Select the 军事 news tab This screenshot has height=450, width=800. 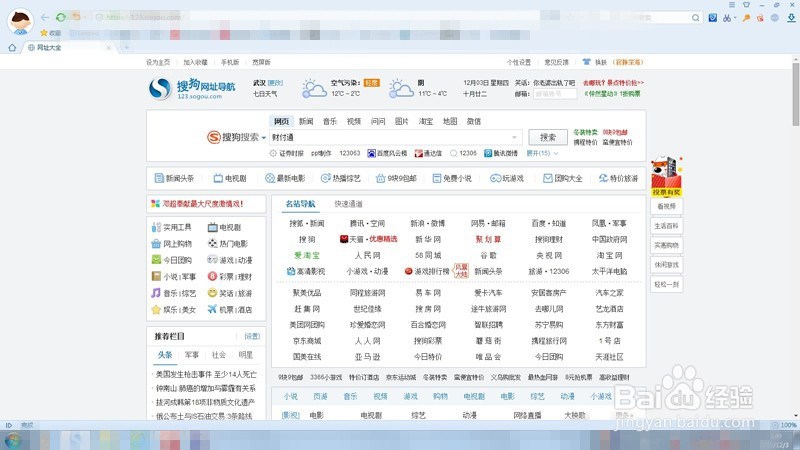pos(192,355)
